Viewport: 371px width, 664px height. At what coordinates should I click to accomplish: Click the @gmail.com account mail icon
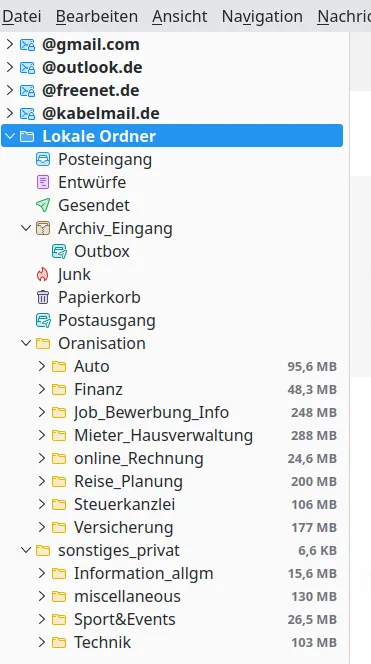coord(27,44)
